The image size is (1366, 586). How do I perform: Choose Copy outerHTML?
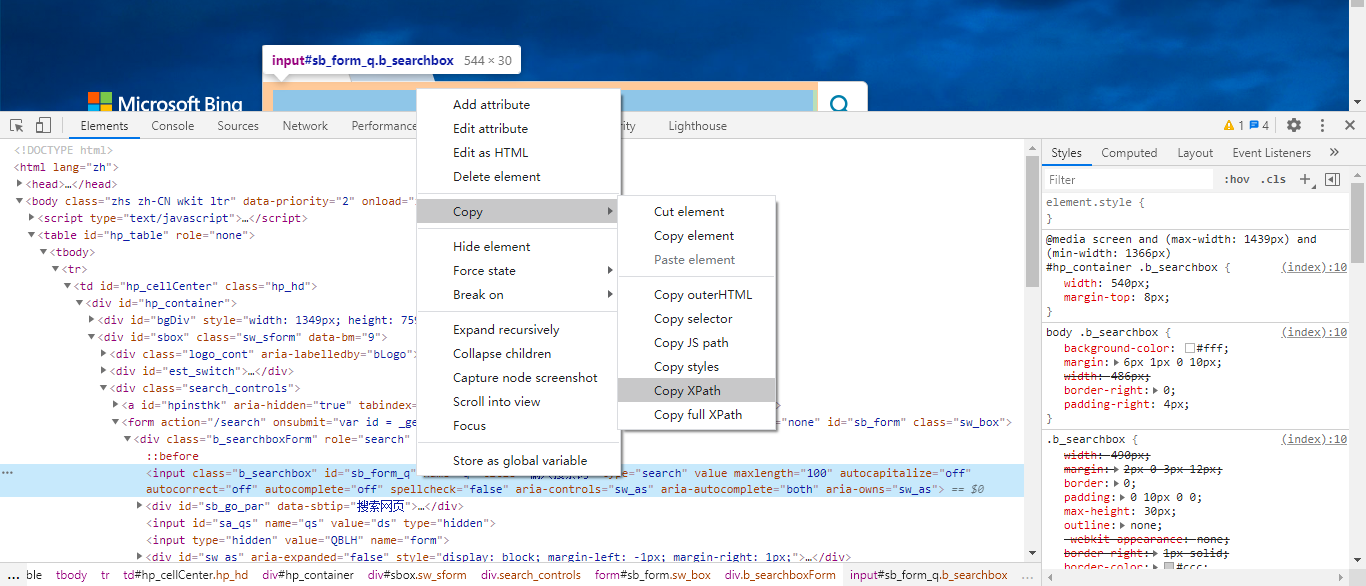[697, 294]
